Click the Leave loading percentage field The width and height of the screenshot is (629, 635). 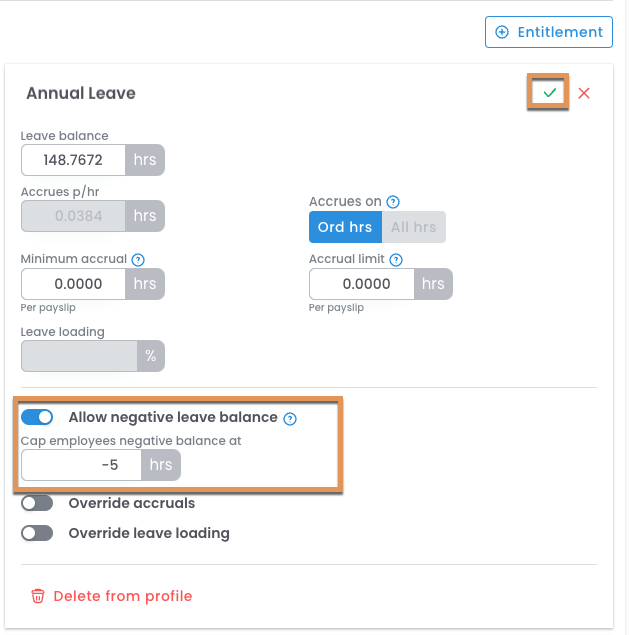tap(79, 356)
